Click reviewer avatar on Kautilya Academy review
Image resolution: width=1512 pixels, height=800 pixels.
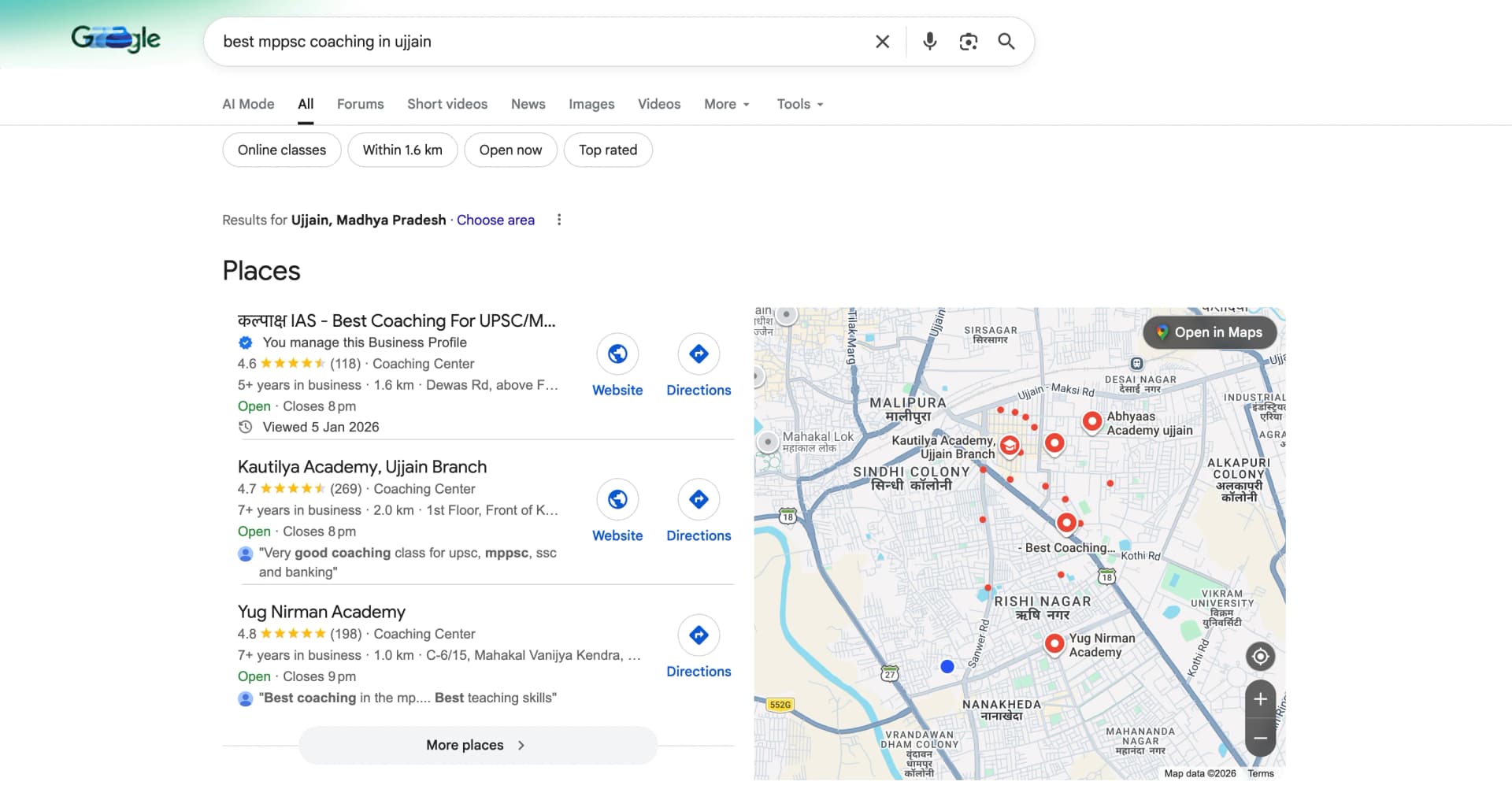pos(246,554)
